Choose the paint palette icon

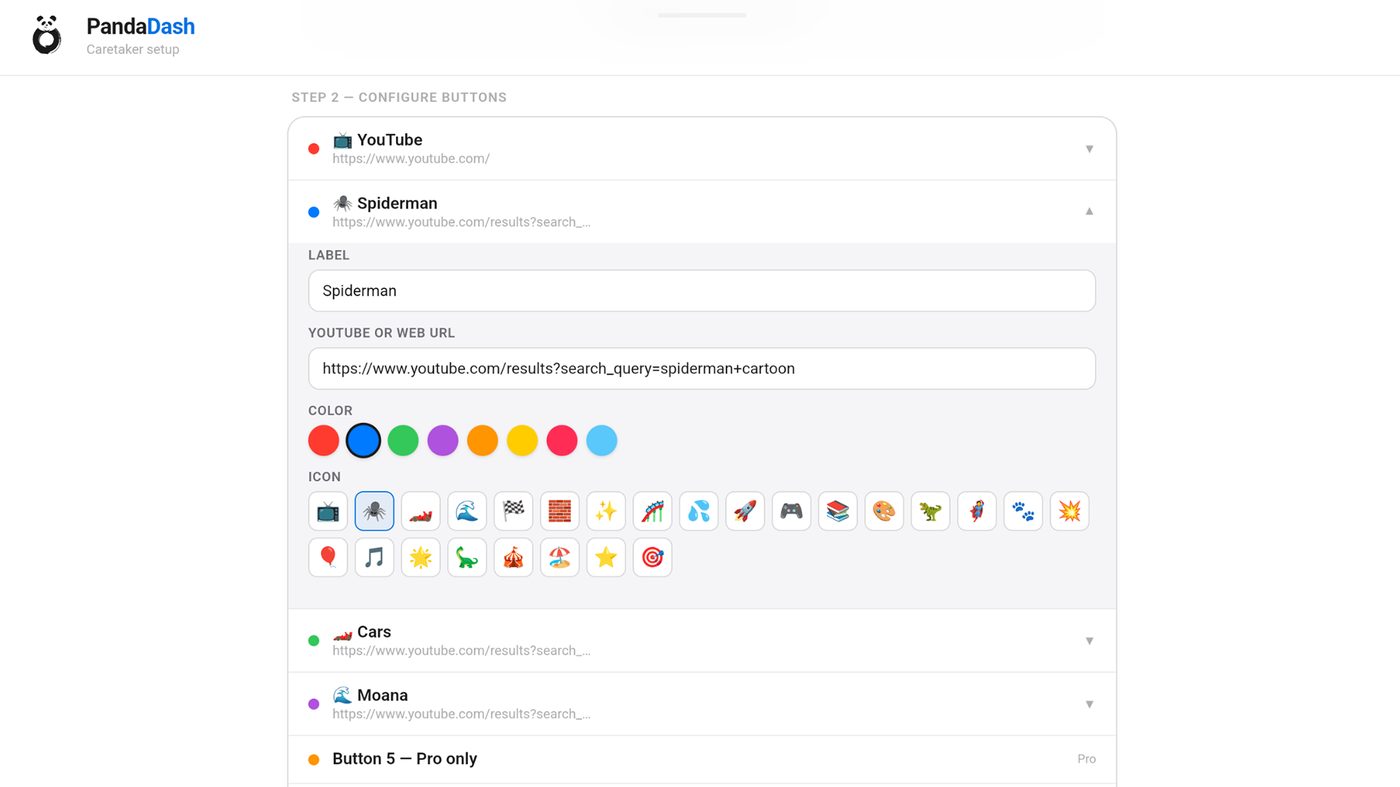(x=884, y=511)
